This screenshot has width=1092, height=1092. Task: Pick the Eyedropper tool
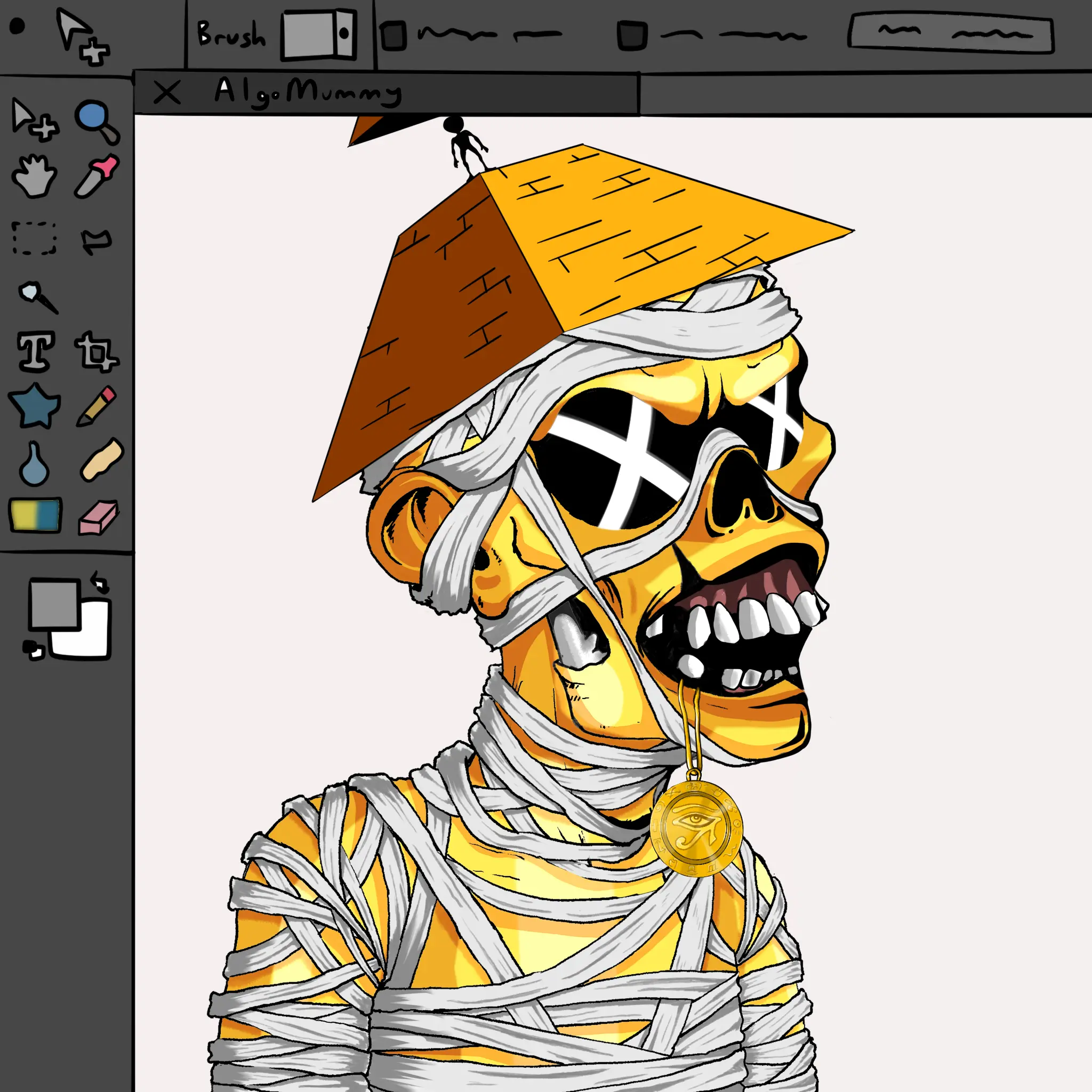coord(97,176)
